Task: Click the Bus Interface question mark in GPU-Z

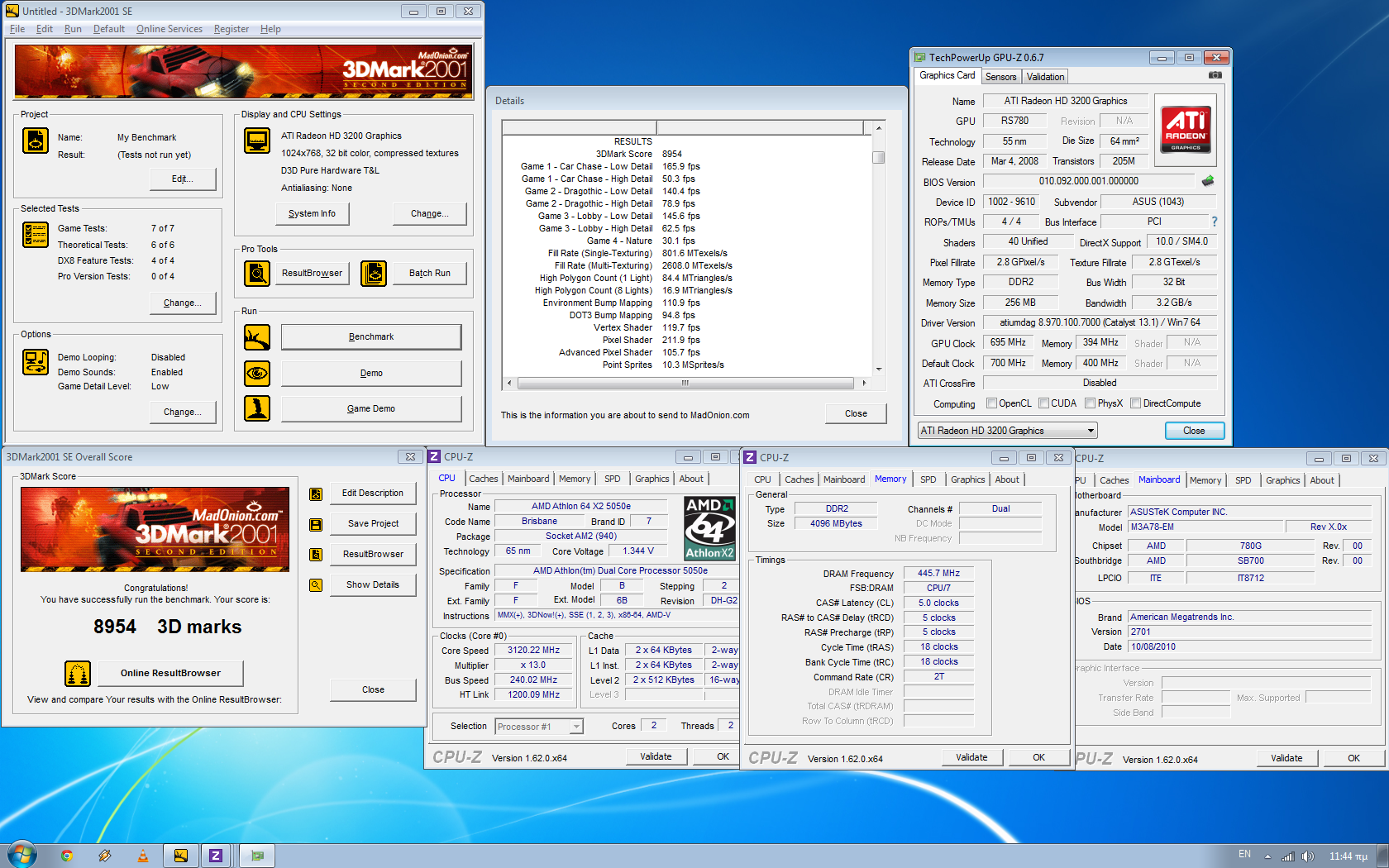Action: (1215, 222)
